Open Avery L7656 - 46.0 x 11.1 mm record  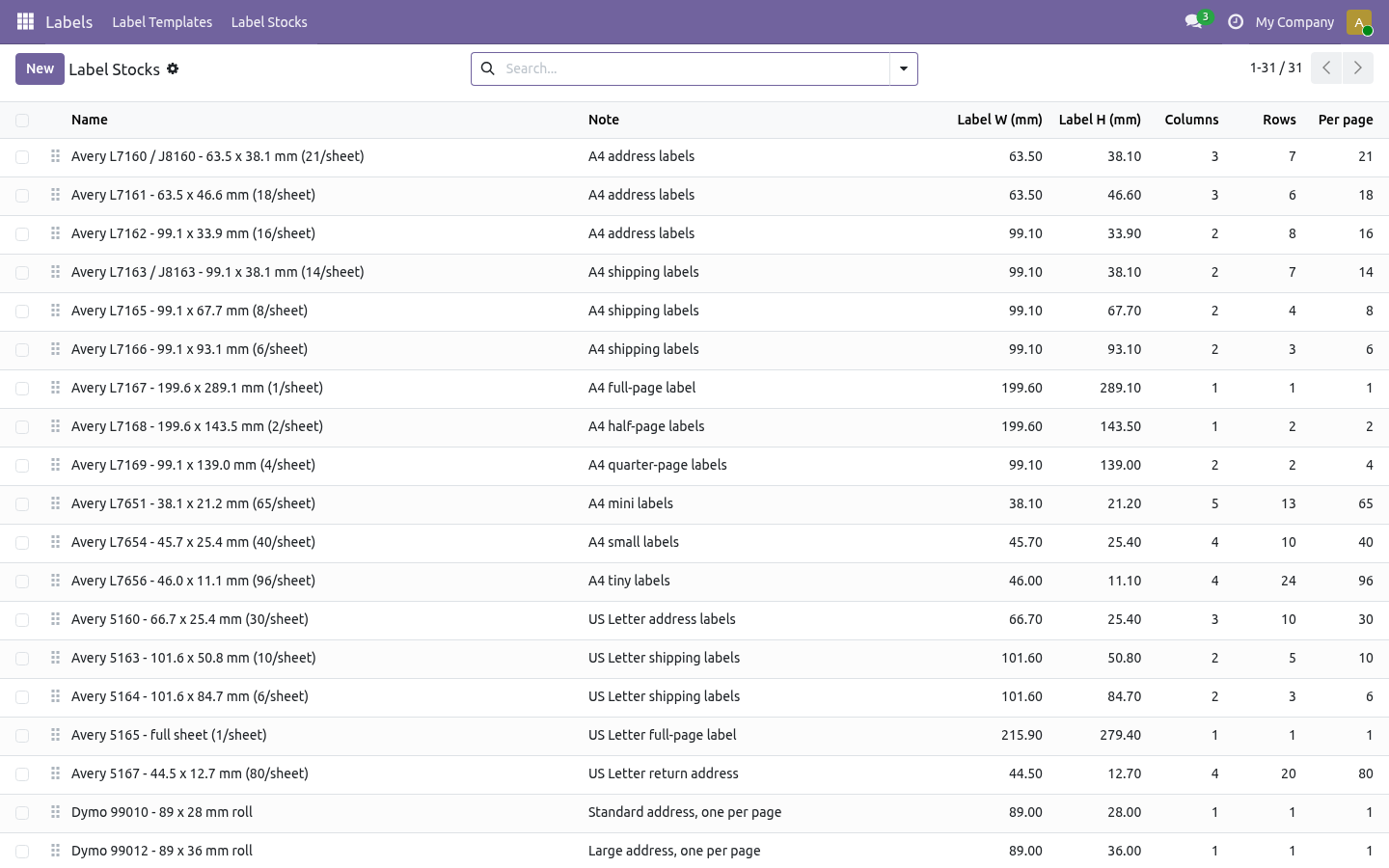pos(193,581)
